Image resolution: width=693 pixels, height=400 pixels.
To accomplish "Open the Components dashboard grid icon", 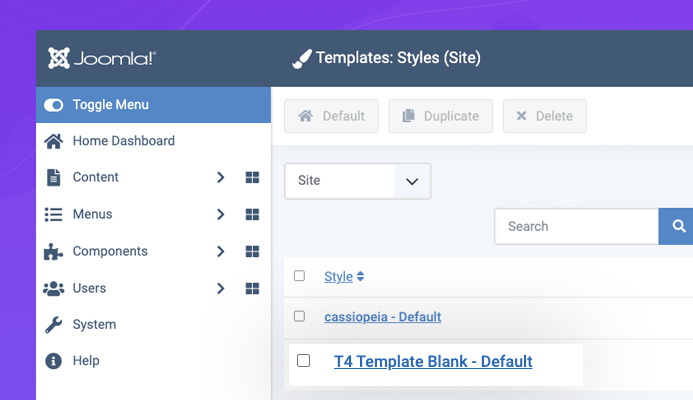I will [x=252, y=251].
